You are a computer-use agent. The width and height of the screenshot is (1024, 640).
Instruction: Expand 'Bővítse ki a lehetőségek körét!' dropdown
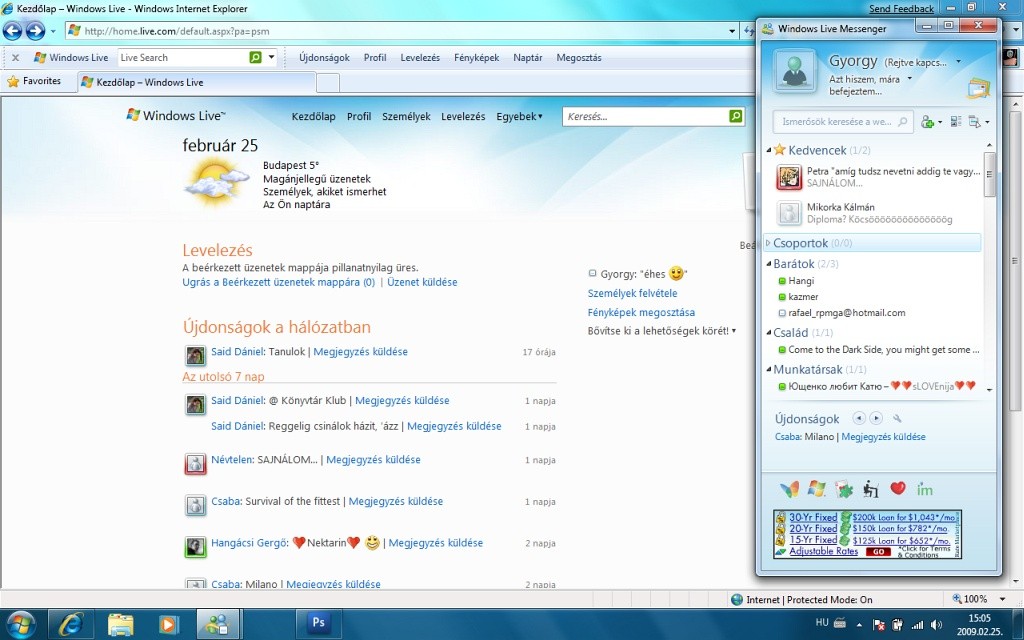[662, 331]
